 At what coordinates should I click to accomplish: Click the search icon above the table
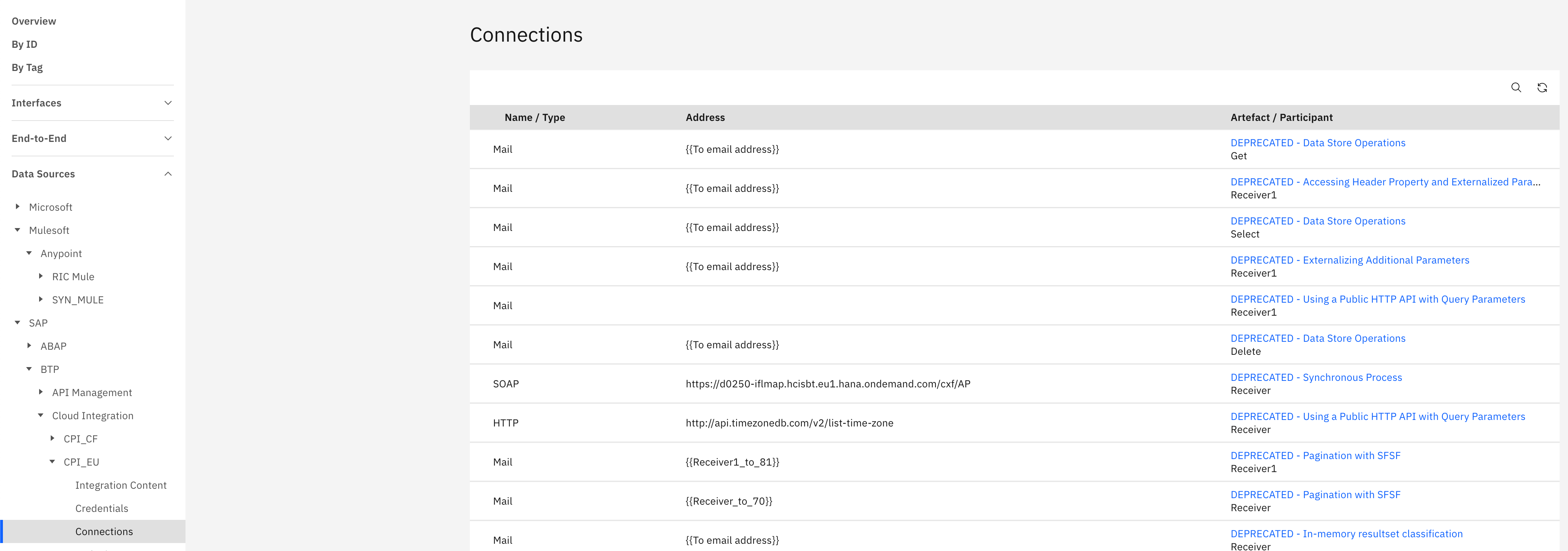(1516, 88)
